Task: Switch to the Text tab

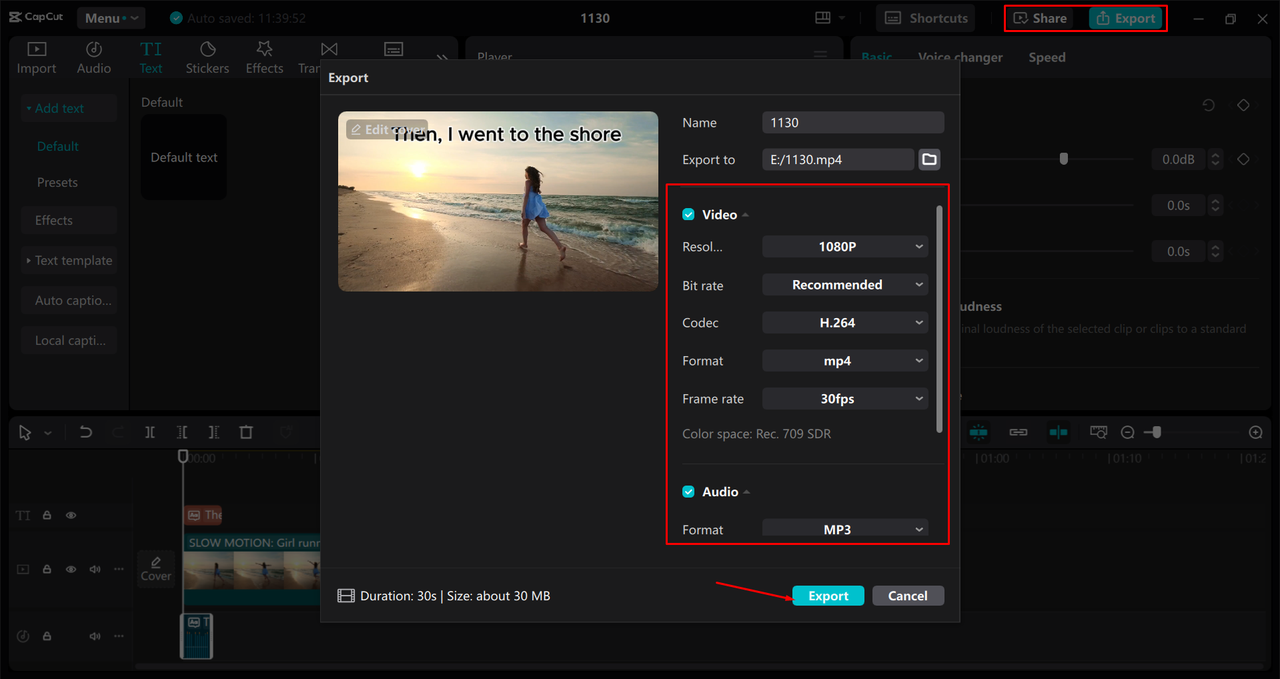Action: pyautogui.click(x=151, y=57)
